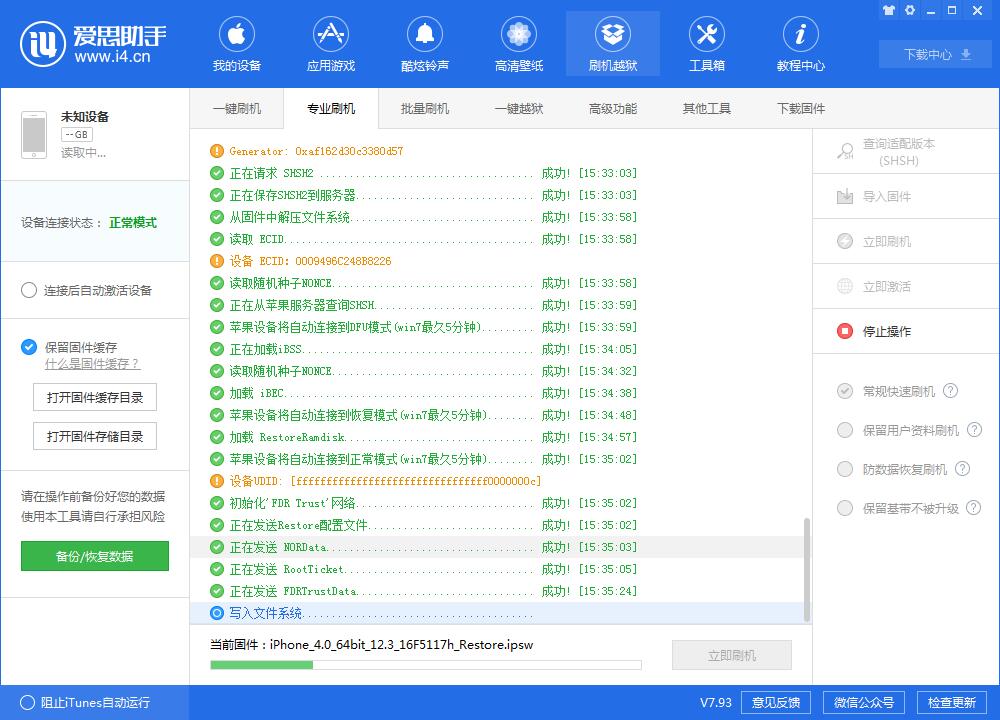Screen dimensions: 1000x720
Task: Open help for 常规快速刷机 option
Action: coord(950,391)
